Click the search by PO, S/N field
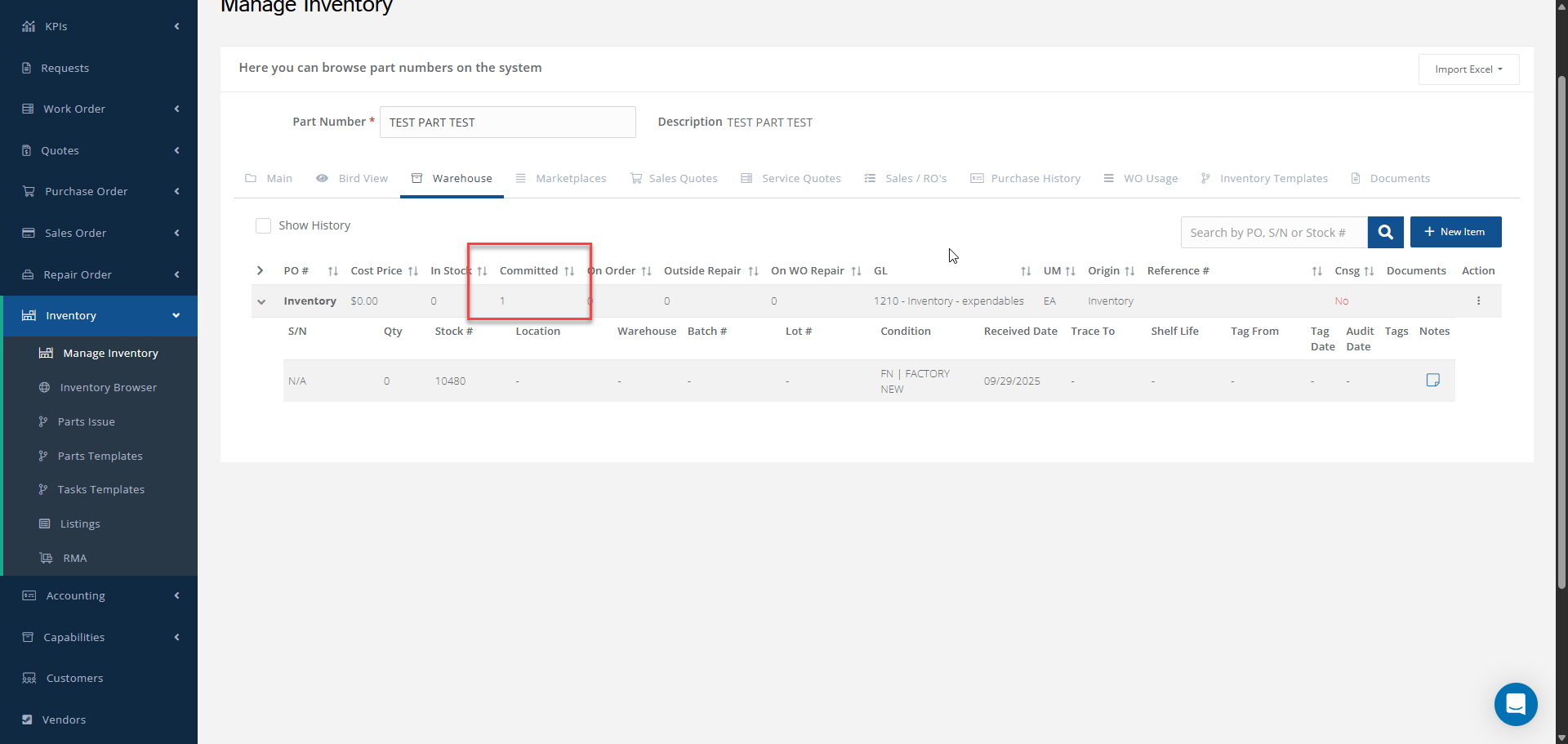Screen dimensions: 1568x744 (x=1272, y=233)
